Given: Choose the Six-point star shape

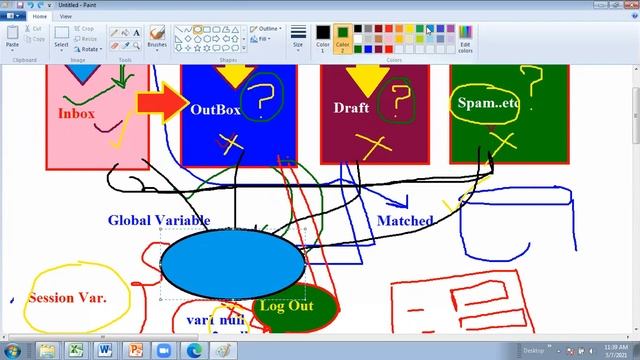Looking at the screenshot, I should click(x=207, y=48).
